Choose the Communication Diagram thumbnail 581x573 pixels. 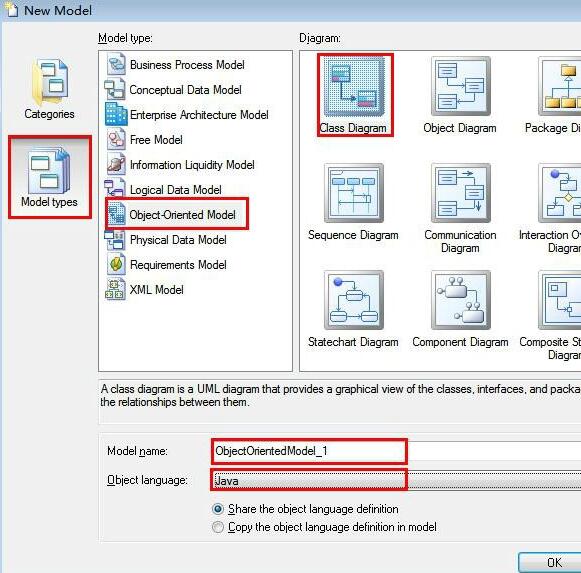461,193
